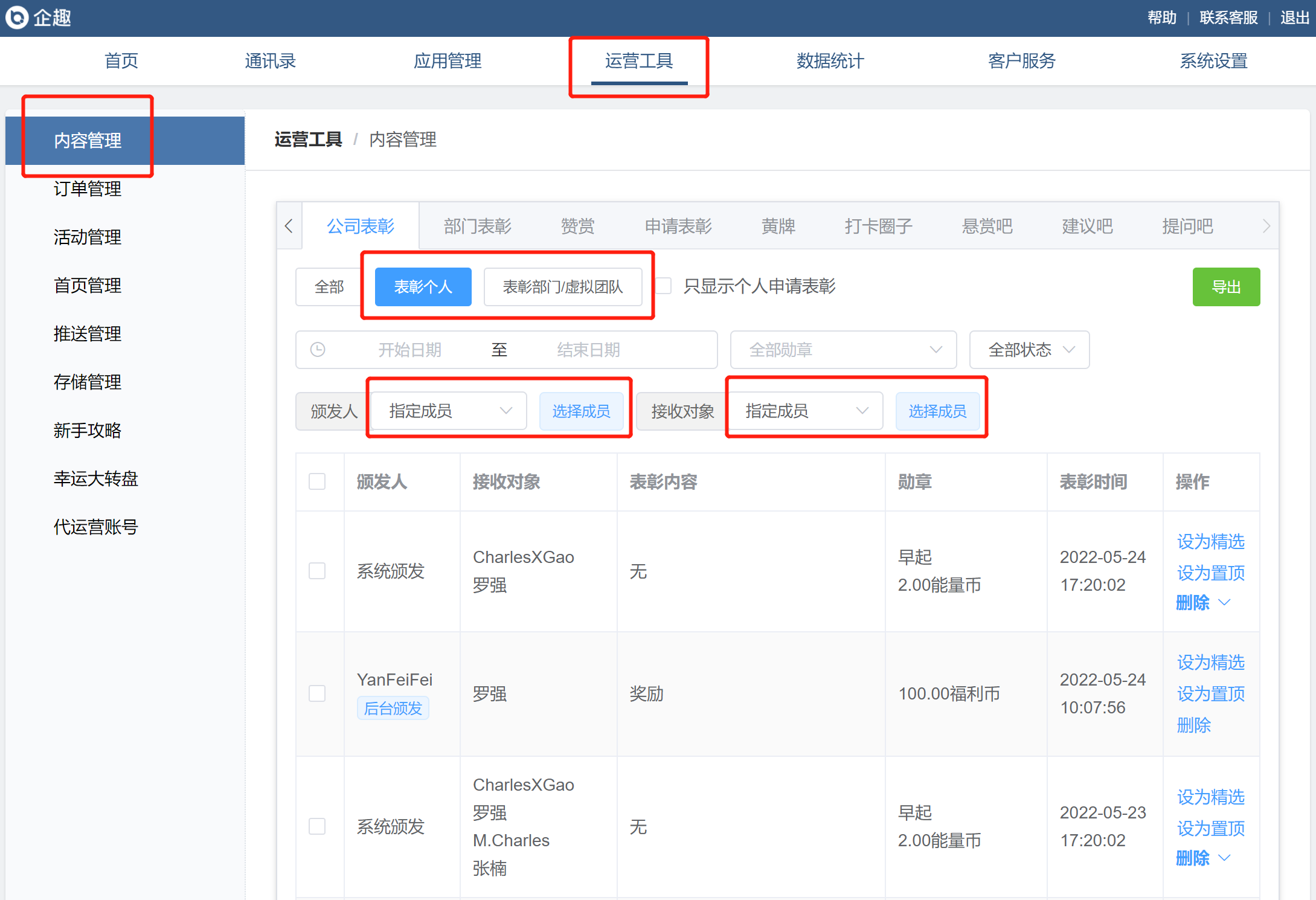Expand the 删除 chevron in 2022-05-23 row
The width and height of the screenshot is (1316, 900).
click(1224, 858)
